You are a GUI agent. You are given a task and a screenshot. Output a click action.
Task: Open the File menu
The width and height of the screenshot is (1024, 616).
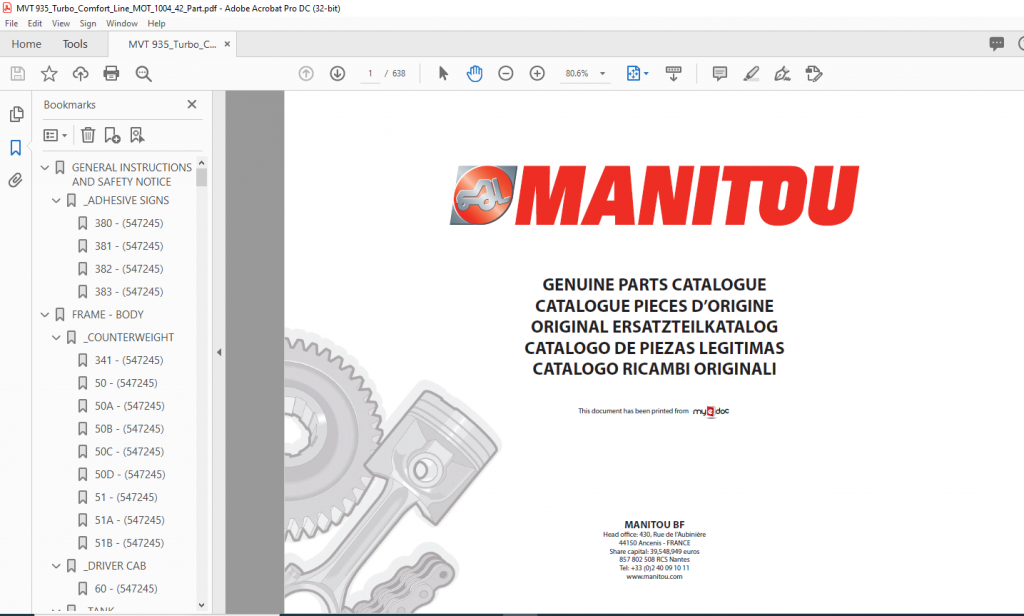[x=12, y=24]
